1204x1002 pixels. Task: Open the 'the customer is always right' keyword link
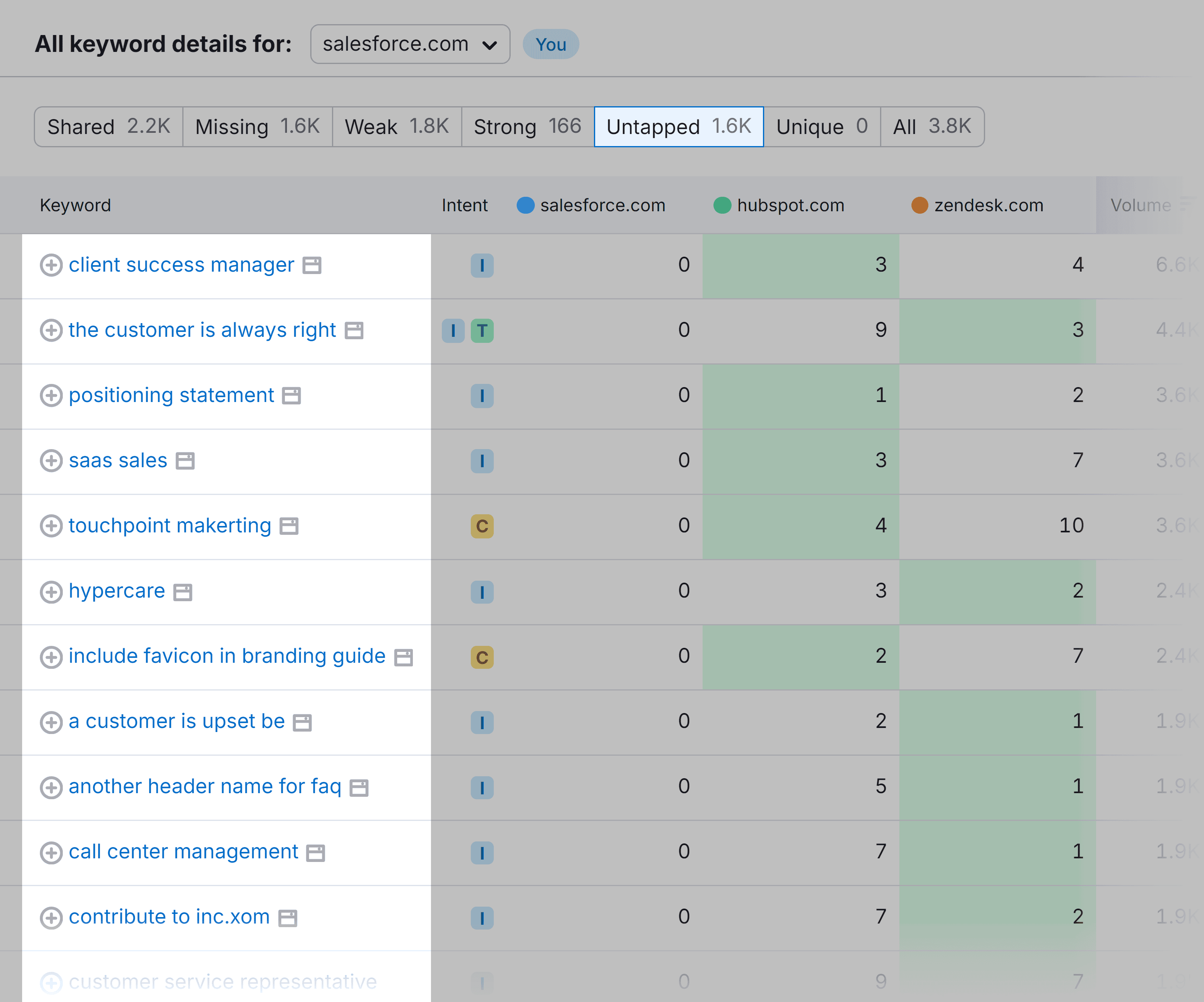[202, 330]
